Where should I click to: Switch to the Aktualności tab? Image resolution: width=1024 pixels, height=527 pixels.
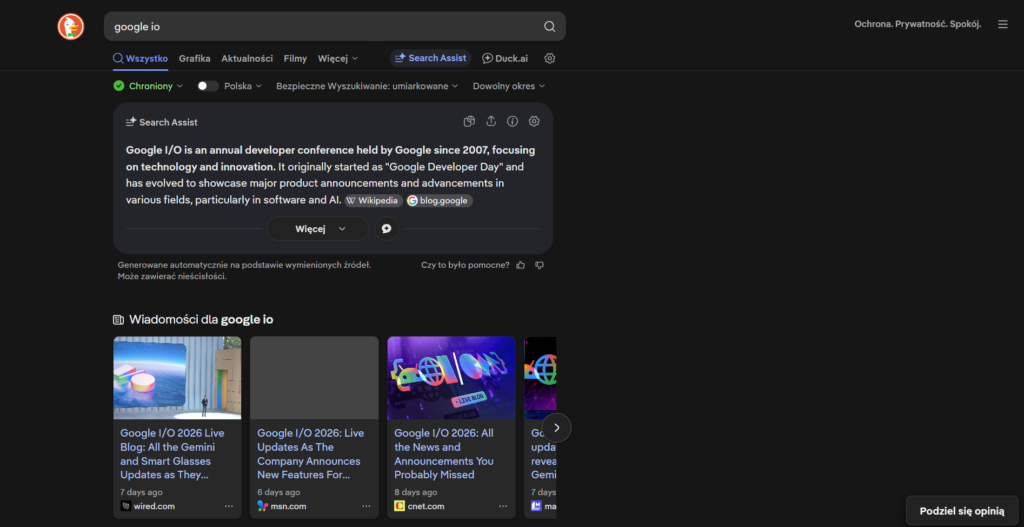247,58
